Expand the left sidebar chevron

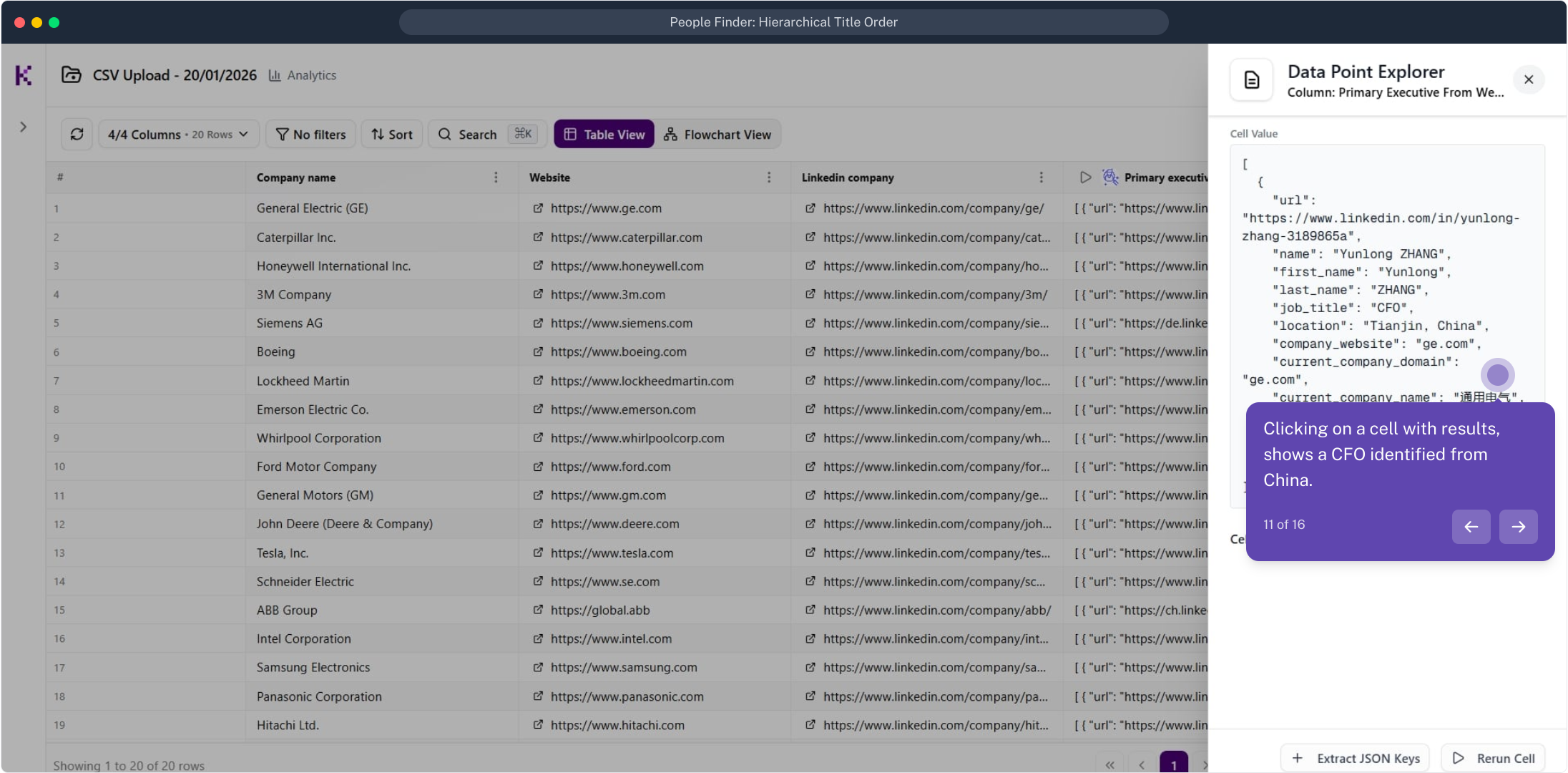24,127
